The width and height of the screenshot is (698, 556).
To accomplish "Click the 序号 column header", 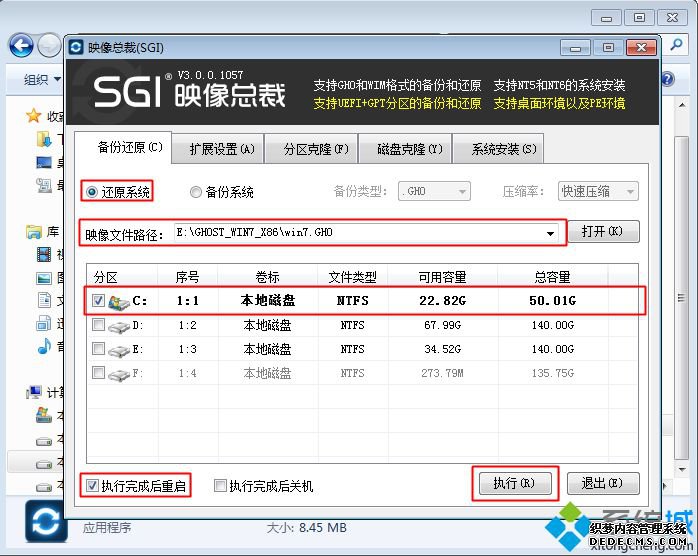I will [187, 277].
